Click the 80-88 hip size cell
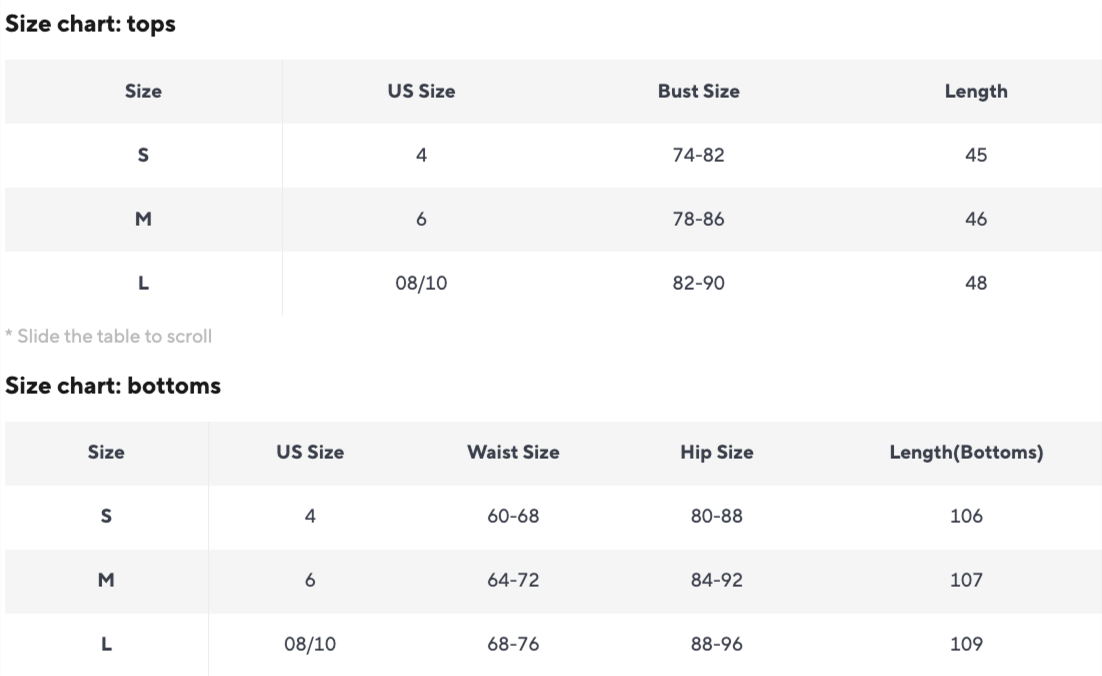The height and width of the screenshot is (676, 1102). point(716,516)
